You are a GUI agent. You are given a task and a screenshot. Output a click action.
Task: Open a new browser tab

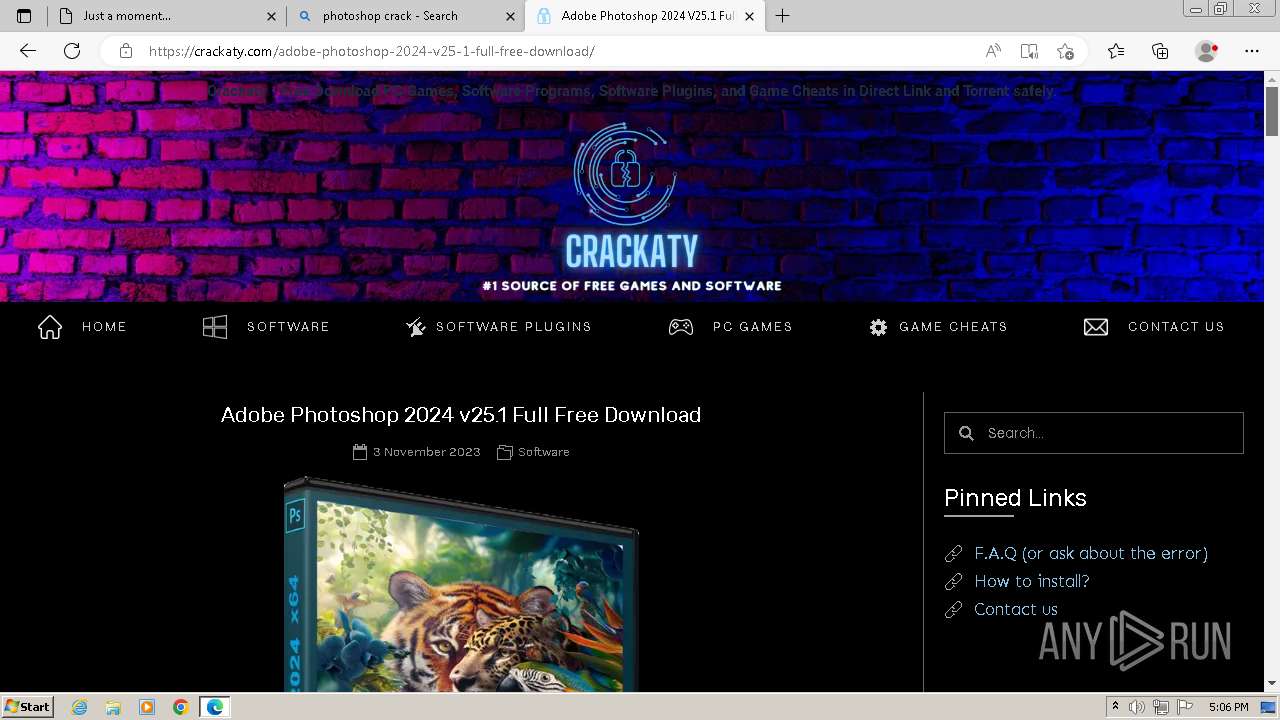(782, 16)
